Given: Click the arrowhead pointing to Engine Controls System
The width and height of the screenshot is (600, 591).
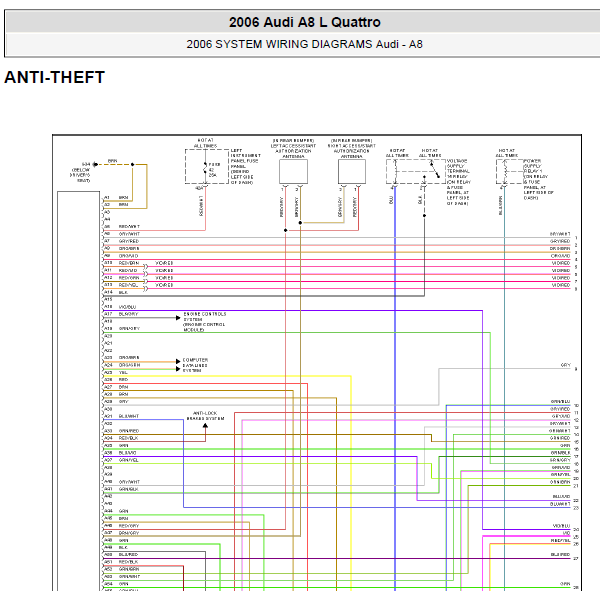Looking at the screenshot, I should [178, 318].
